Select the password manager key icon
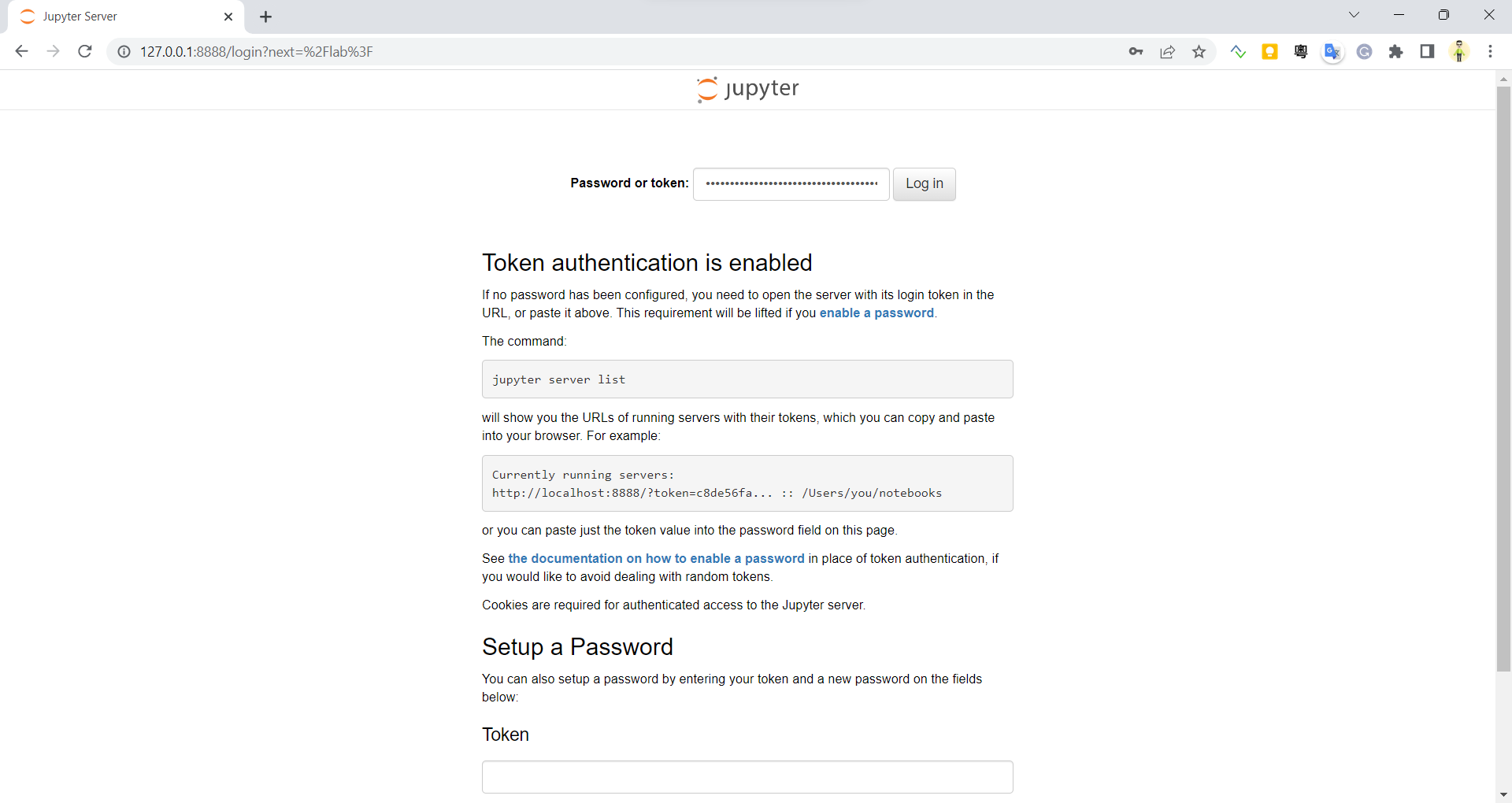 click(x=1136, y=51)
